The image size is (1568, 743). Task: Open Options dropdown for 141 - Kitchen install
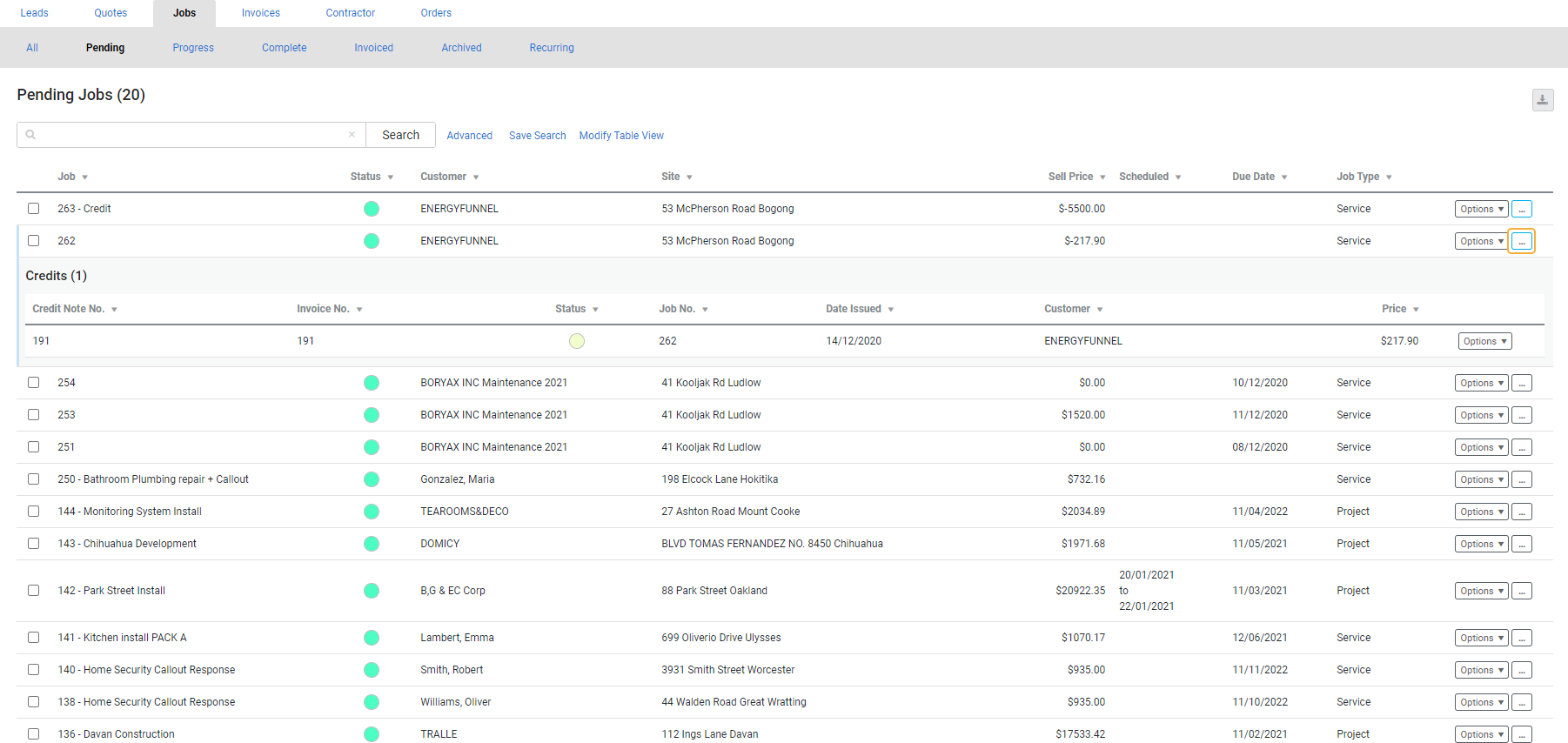[x=1481, y=638]
